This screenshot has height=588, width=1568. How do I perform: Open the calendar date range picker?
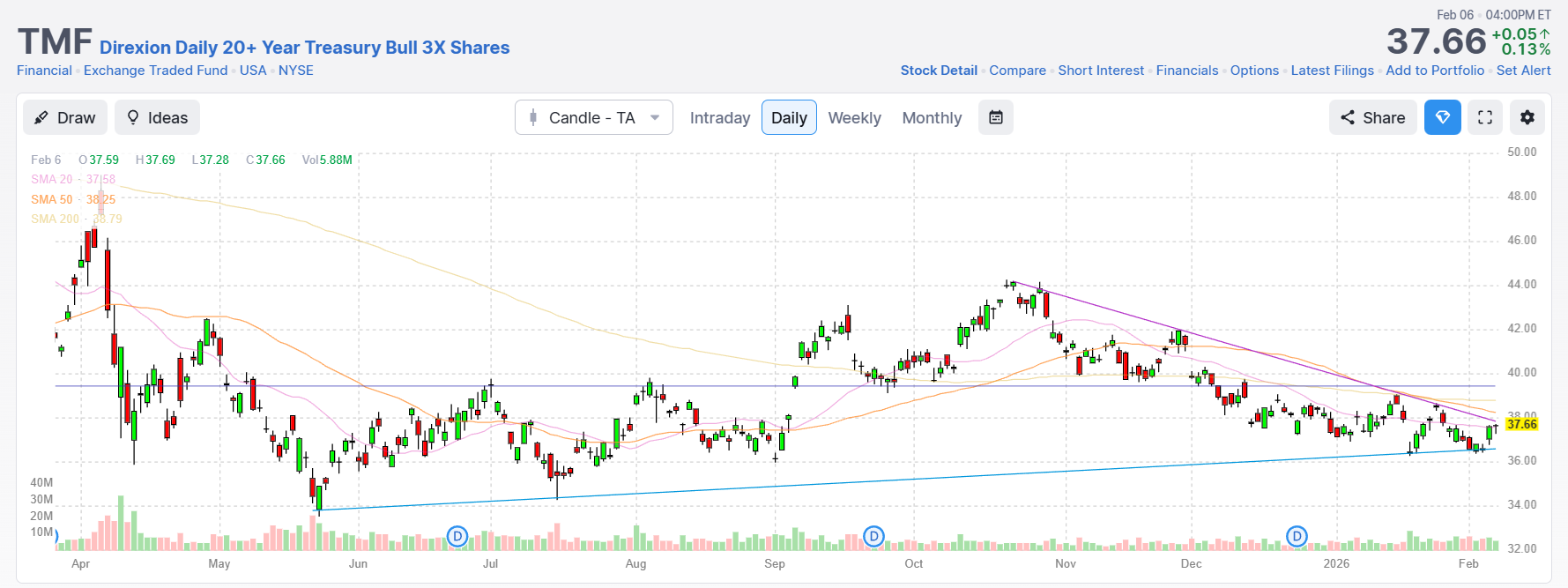tap(996, 118)
